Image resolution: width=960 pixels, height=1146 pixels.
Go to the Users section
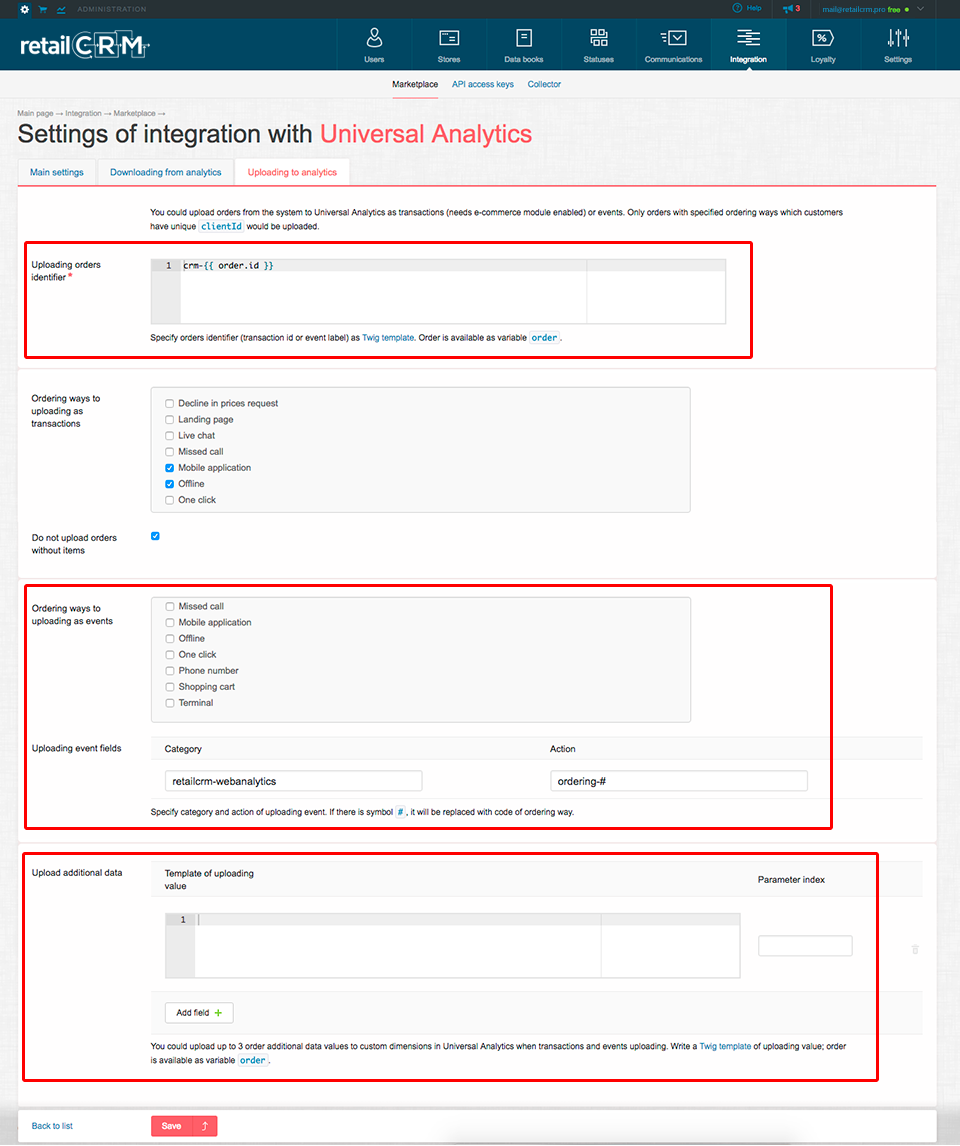click(374, 45)
